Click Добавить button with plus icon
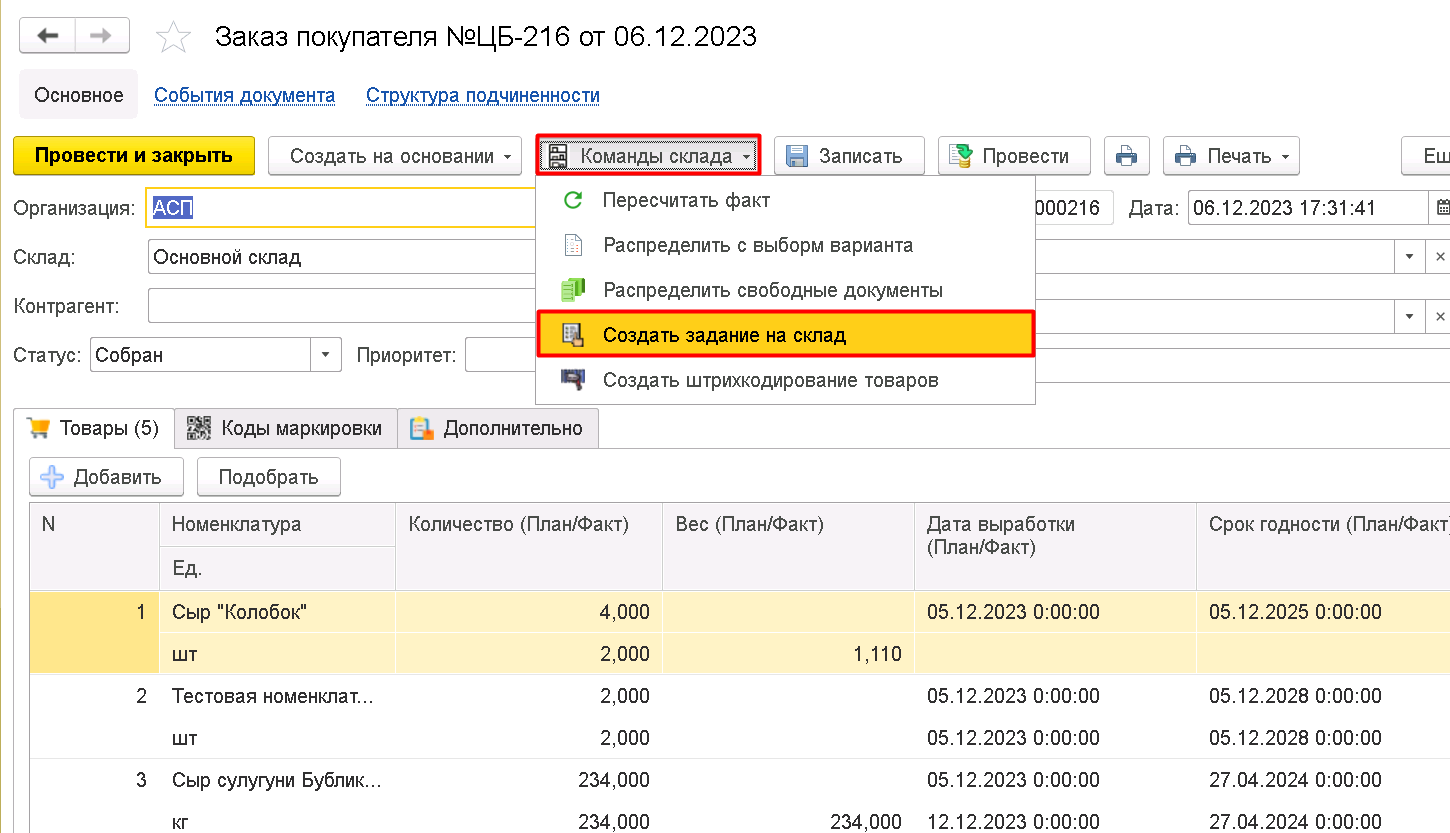This screenshot has height=833, width=1450. pos(106,477)
